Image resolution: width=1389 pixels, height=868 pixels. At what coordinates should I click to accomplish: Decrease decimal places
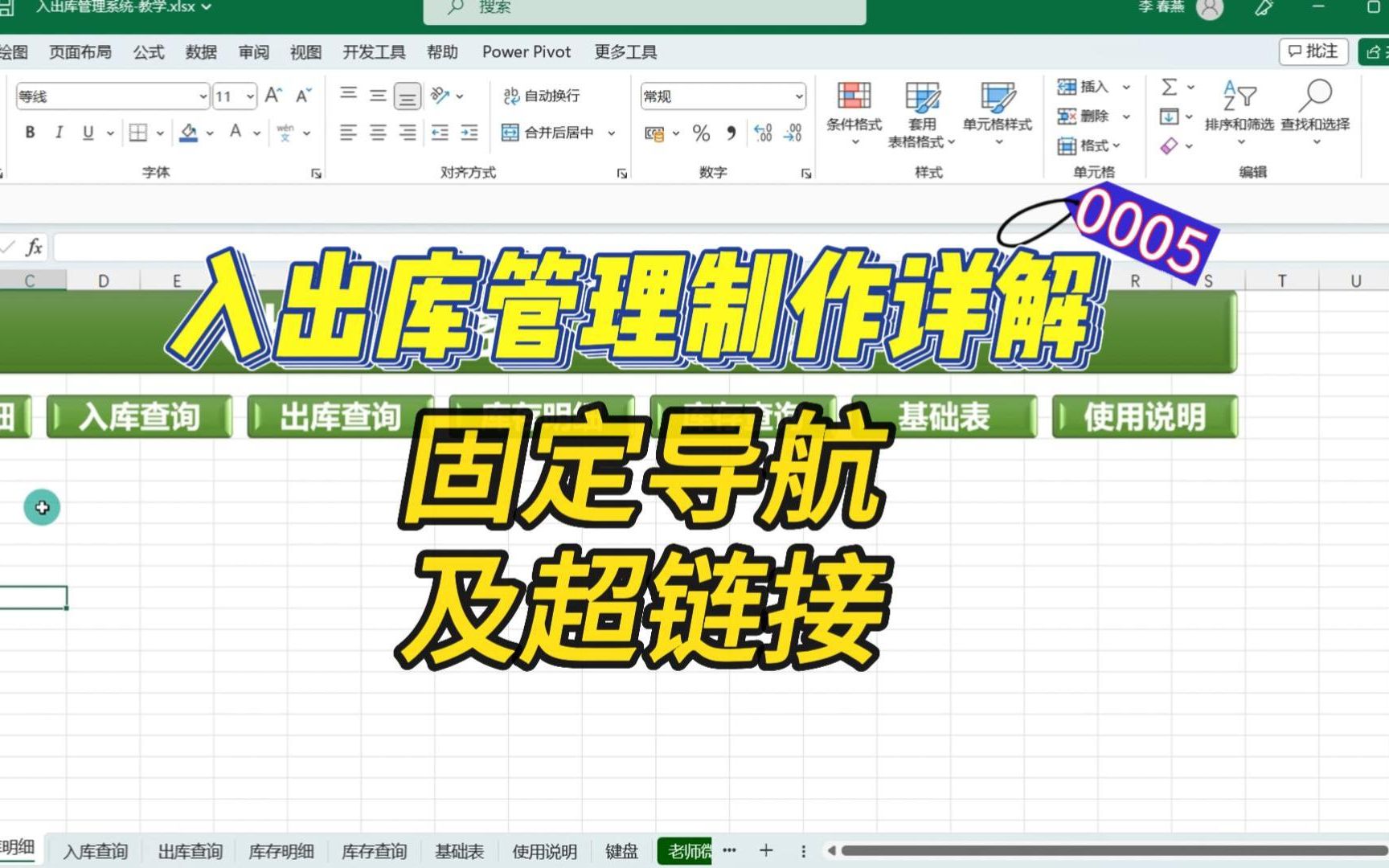tap(793, 133)
